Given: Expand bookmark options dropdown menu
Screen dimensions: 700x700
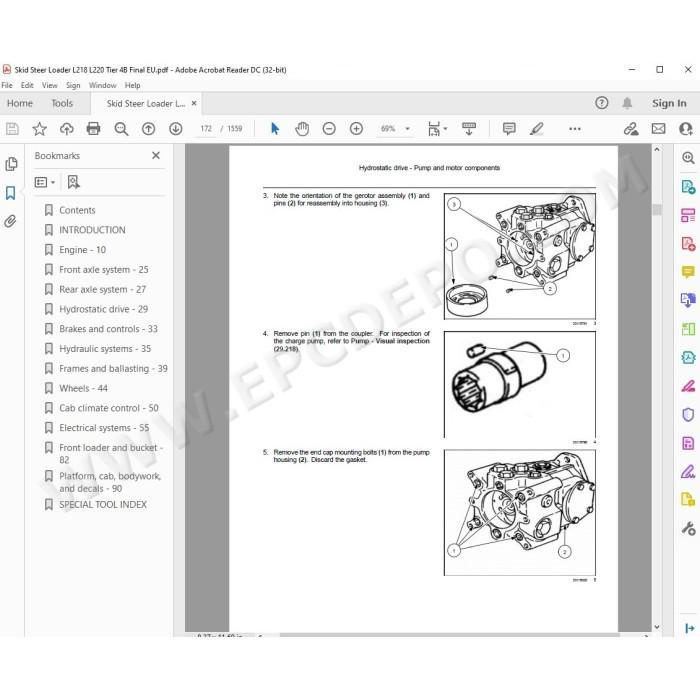Looking at the screenshot, I should (45, 182).
